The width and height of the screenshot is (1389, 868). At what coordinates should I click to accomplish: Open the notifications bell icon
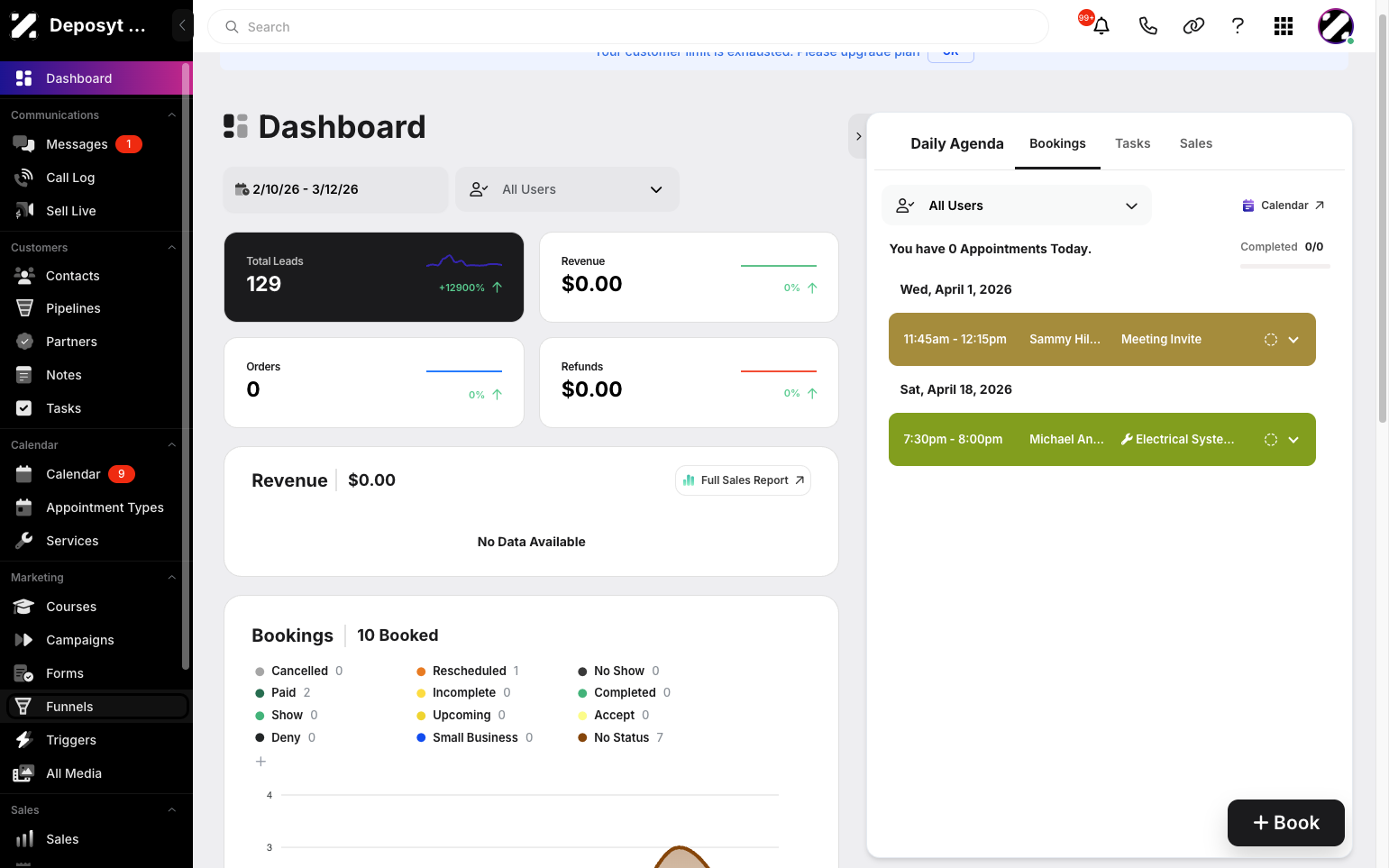[x=1101, y=26]
